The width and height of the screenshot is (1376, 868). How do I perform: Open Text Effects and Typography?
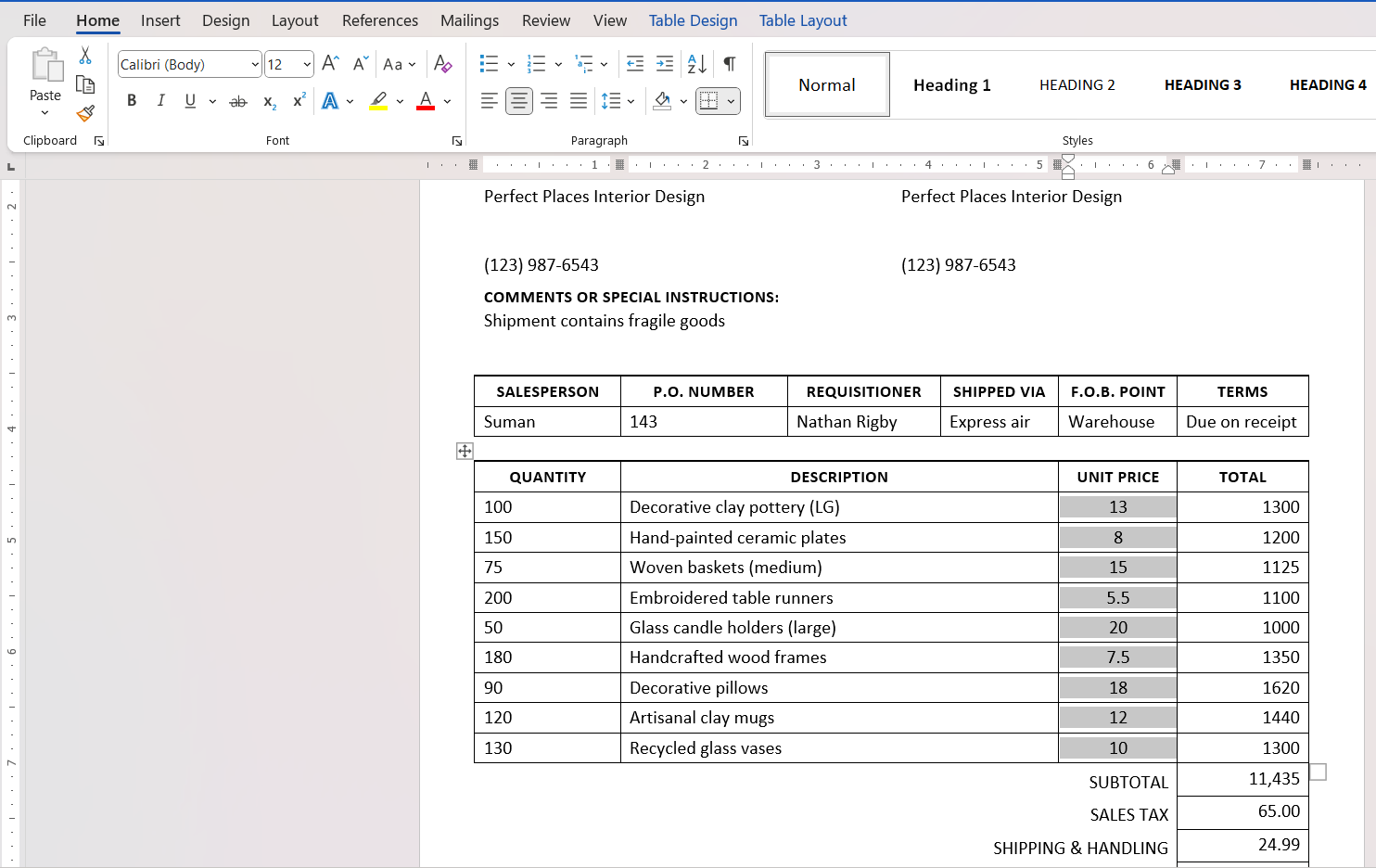coord(330,101)
